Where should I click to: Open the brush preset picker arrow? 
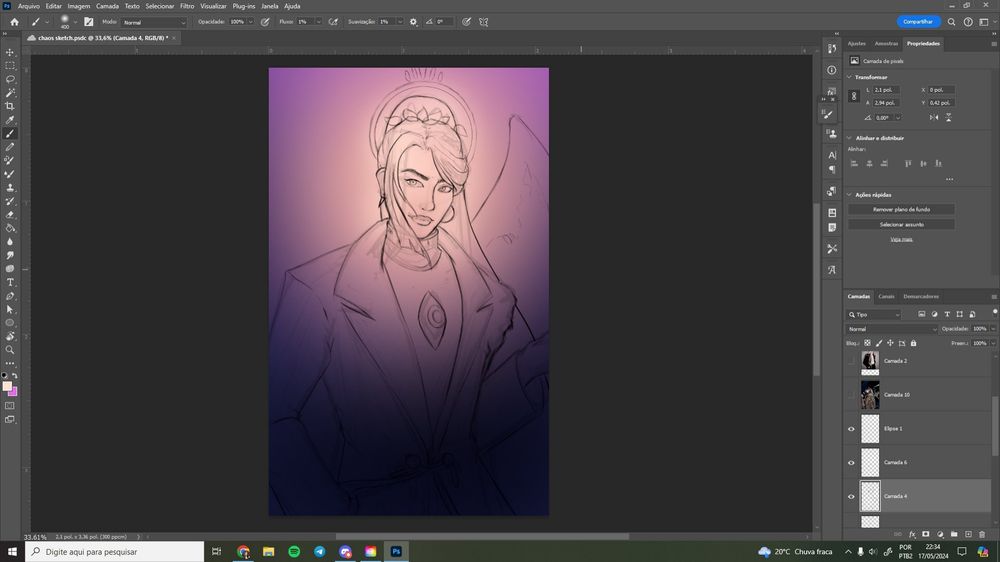click(75, 22)
